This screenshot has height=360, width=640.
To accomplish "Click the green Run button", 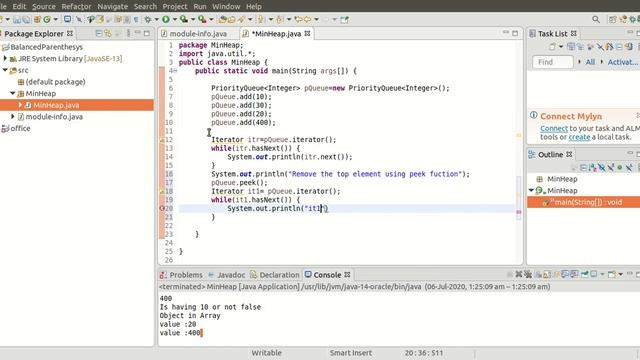I will 166,19.
